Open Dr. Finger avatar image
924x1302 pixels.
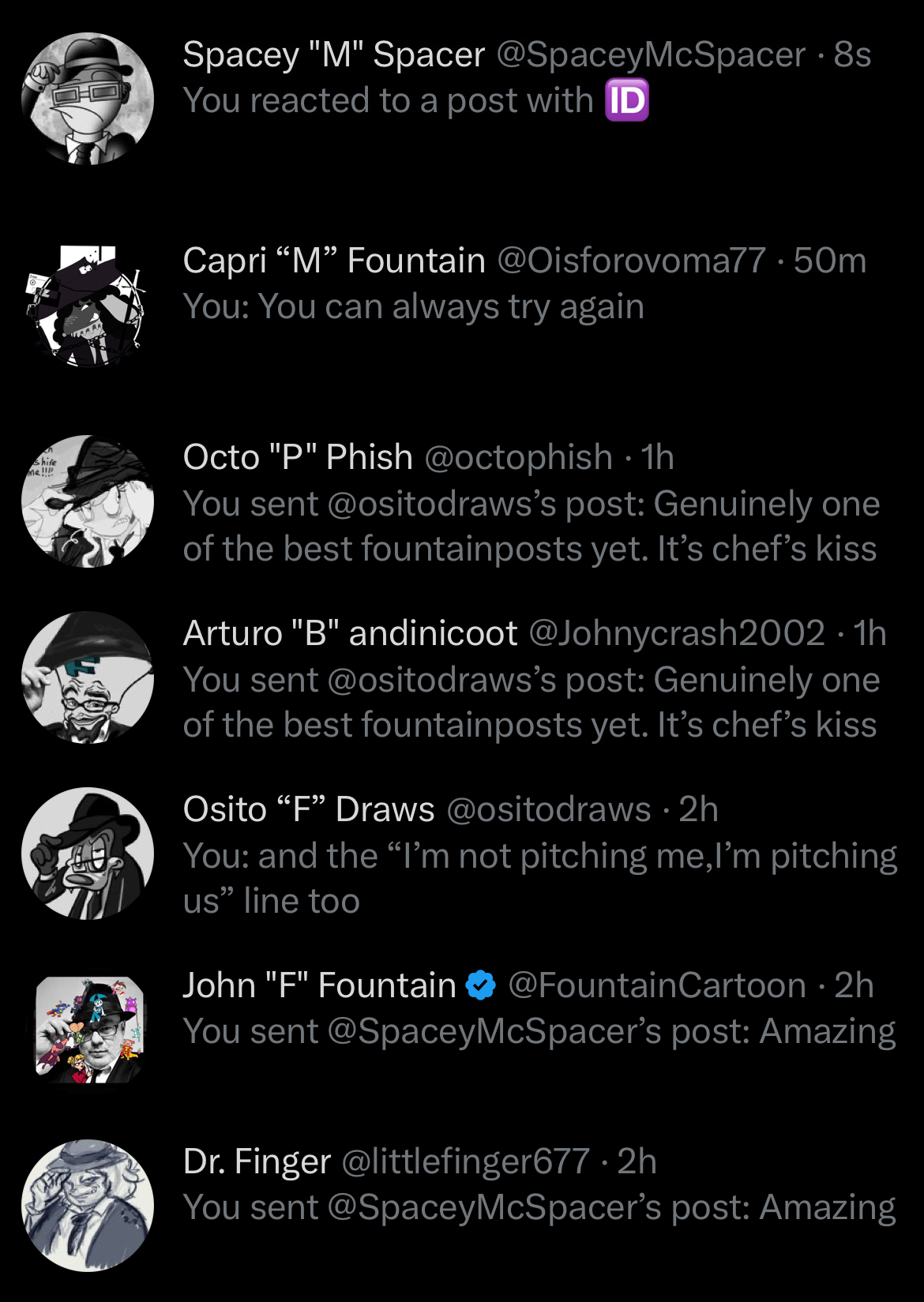pos(88,1206)
